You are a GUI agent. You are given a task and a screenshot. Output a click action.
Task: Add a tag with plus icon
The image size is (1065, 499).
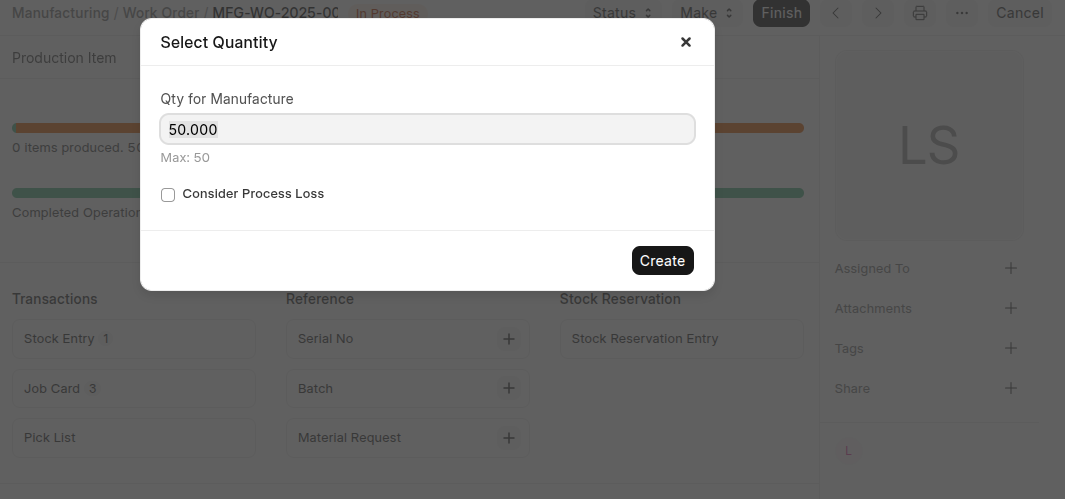tap(1010, 348)
